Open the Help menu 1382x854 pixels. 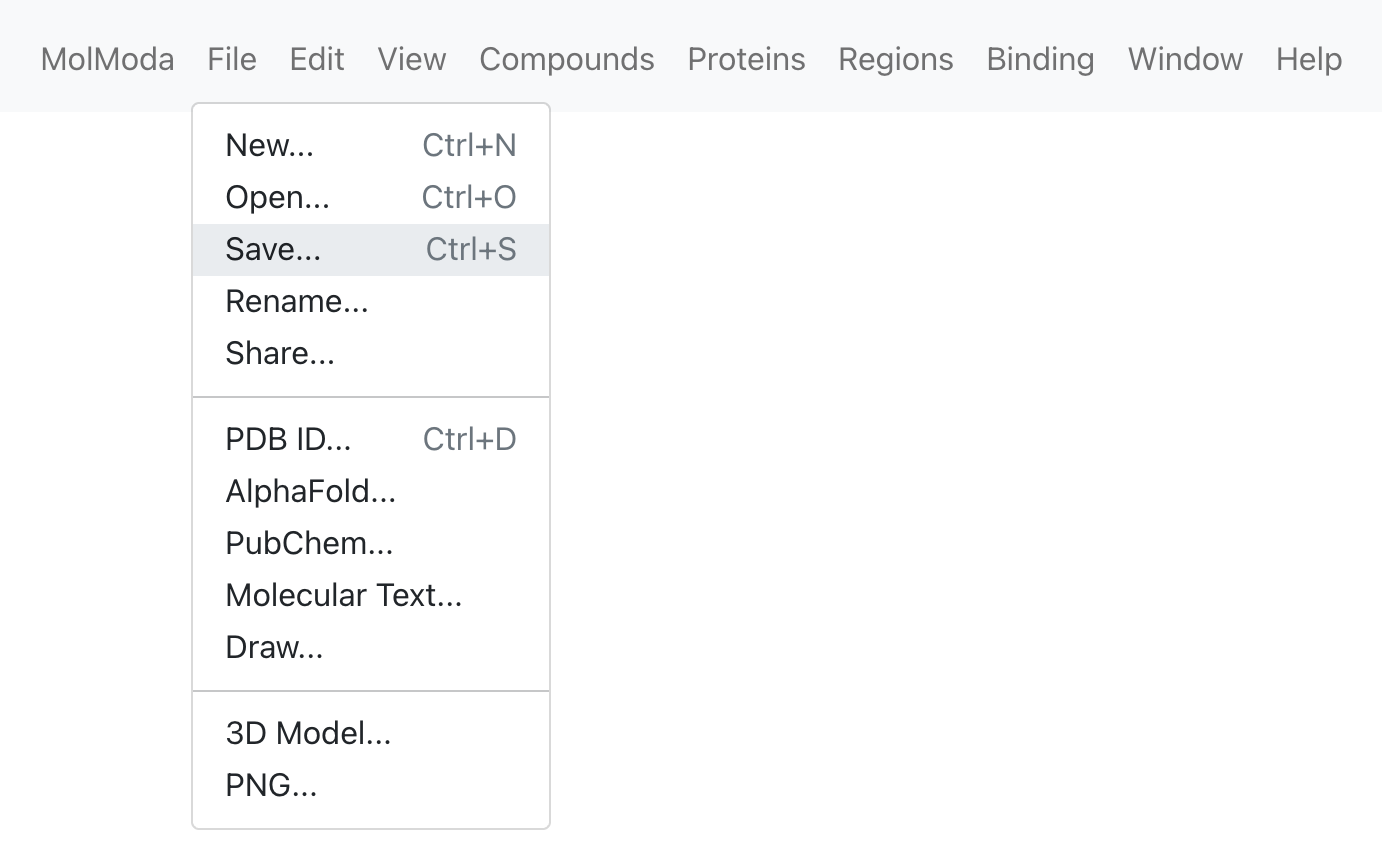pyautogui.click(x=1309, y=59)
